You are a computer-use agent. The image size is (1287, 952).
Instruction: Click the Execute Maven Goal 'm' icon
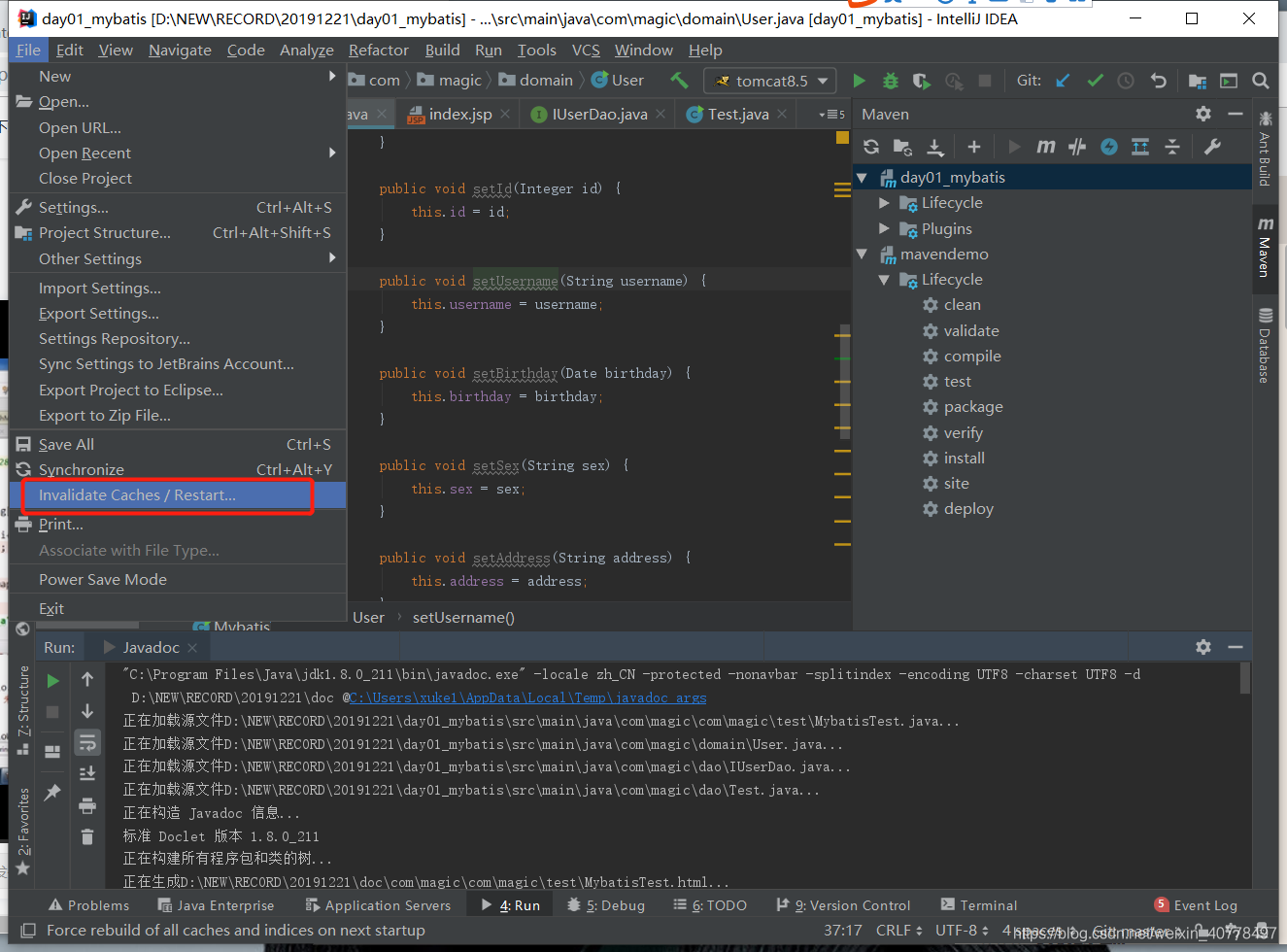click(x=1045, y=147)
